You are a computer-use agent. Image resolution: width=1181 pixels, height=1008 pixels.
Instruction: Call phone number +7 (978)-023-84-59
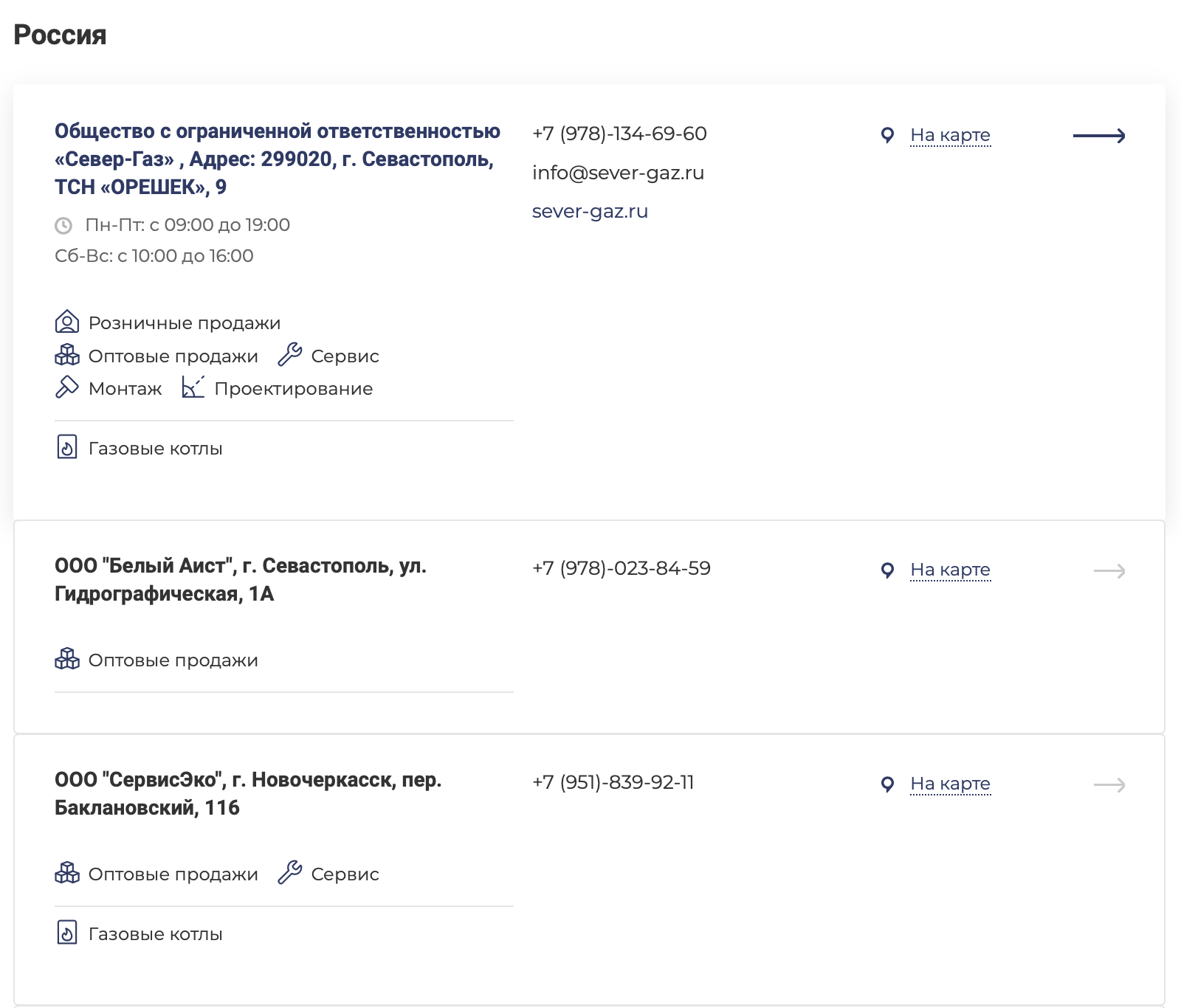[621, 568]
